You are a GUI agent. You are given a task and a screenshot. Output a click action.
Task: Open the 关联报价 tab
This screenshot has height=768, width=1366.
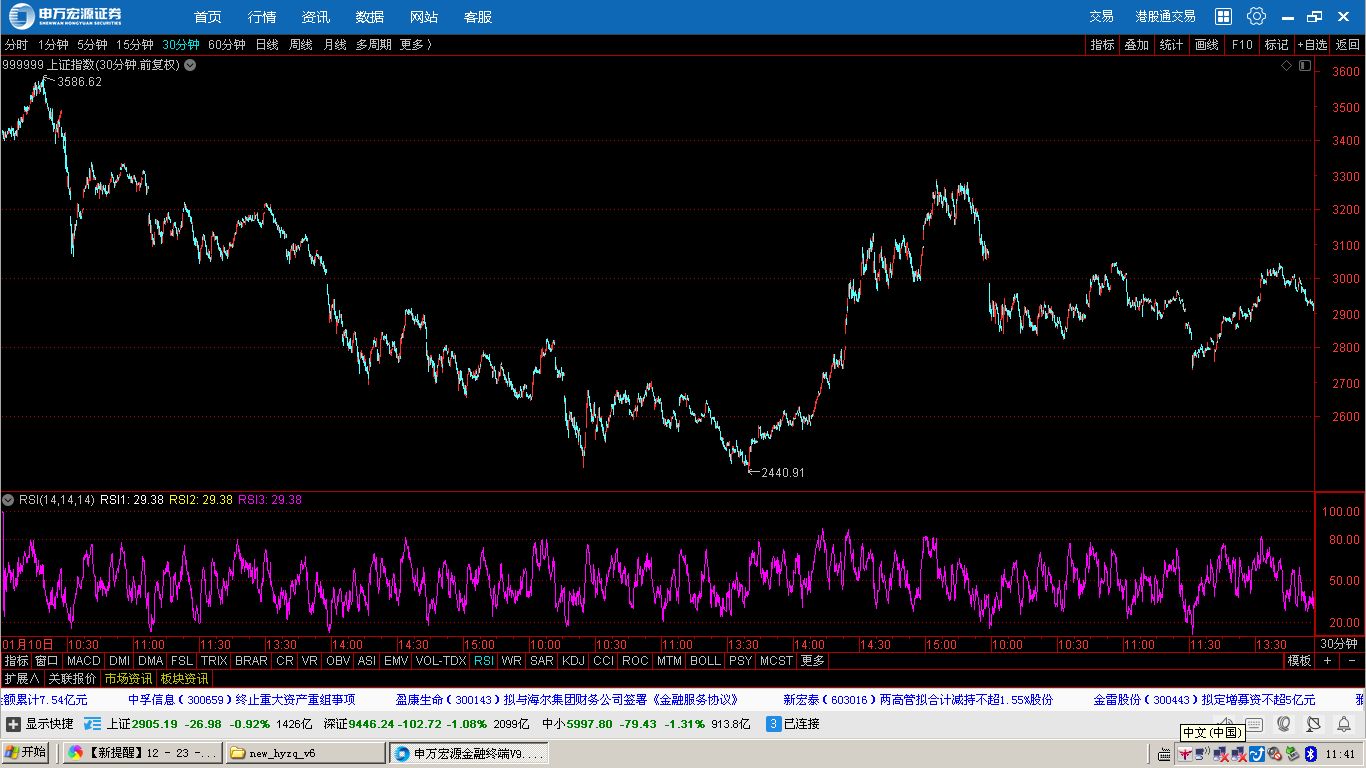72,679
